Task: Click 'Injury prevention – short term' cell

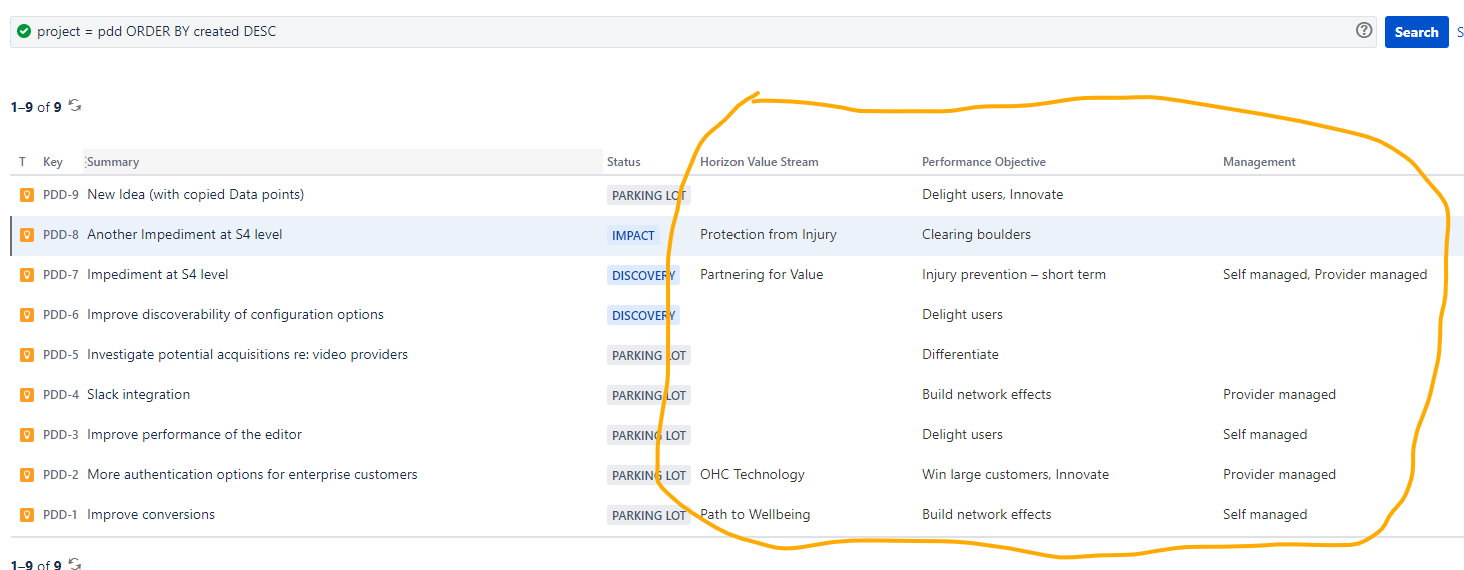Action: 1014,275
